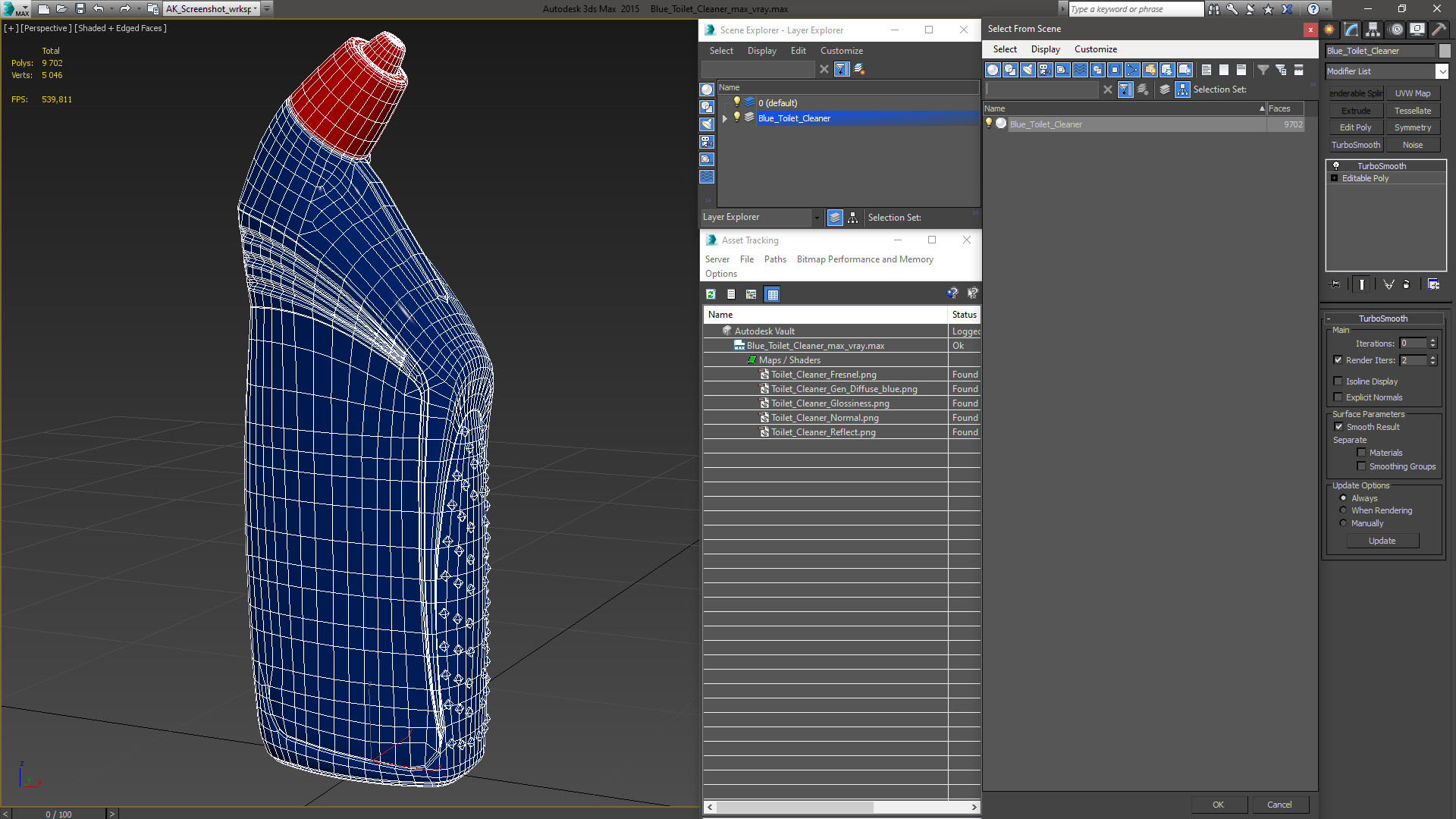Open the Create panel tab icon
Screen dimensions: 1456x819
click(1329, 30)
